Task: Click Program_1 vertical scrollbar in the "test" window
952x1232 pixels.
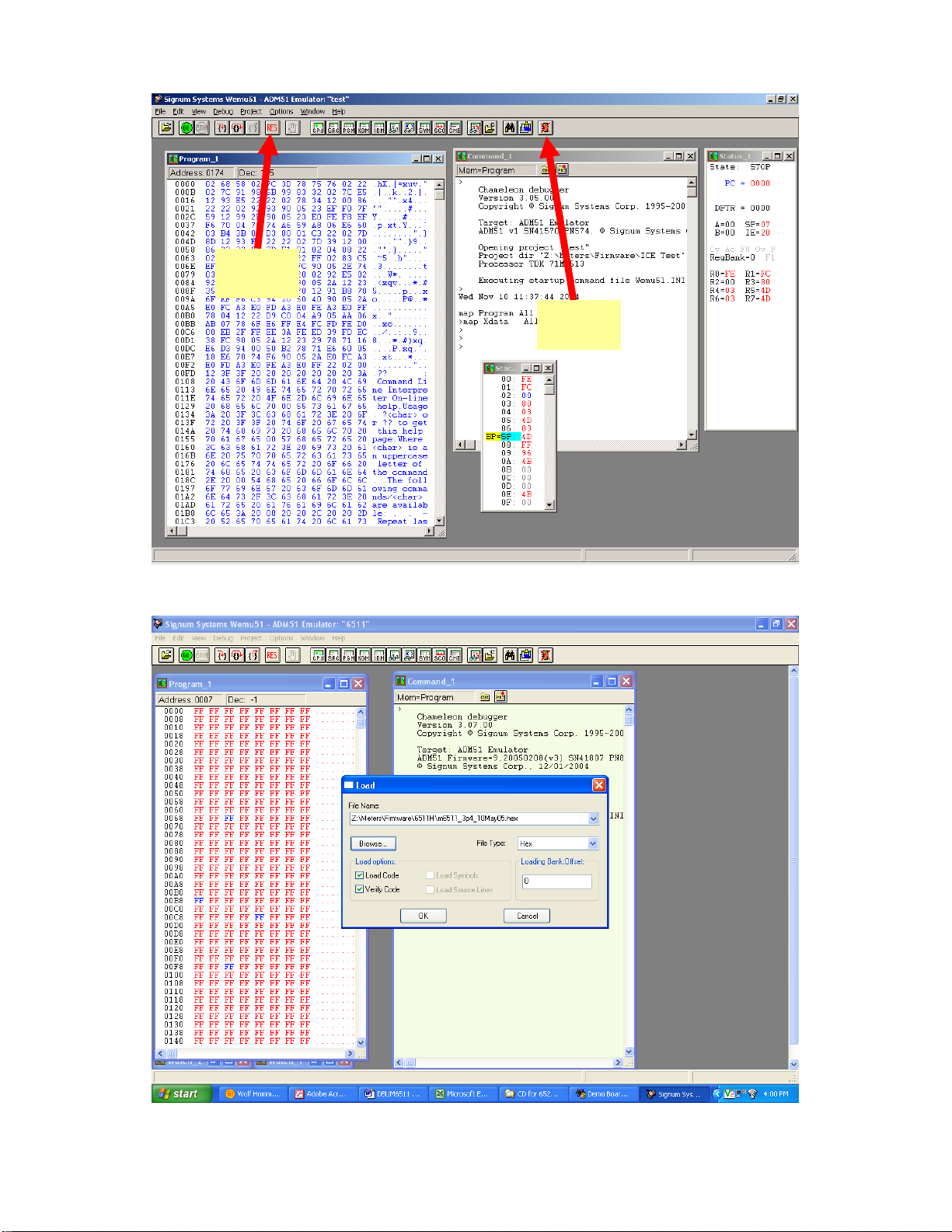Action: point(439,353)
